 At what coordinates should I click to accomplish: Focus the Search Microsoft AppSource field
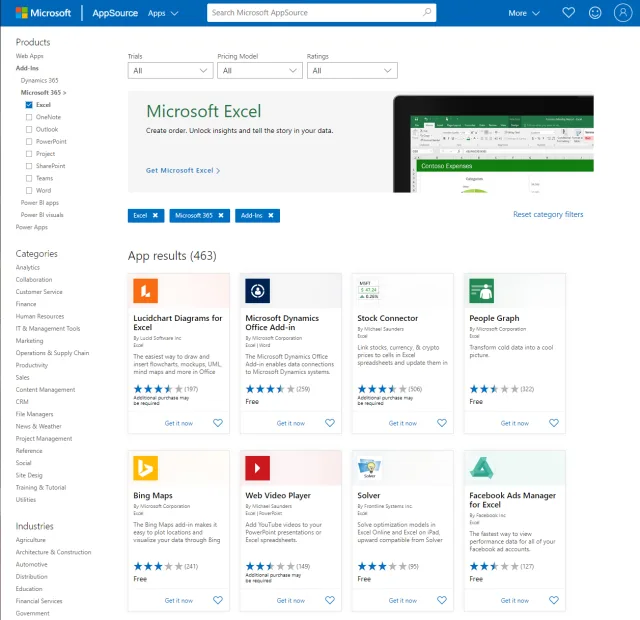coord(313,13)
